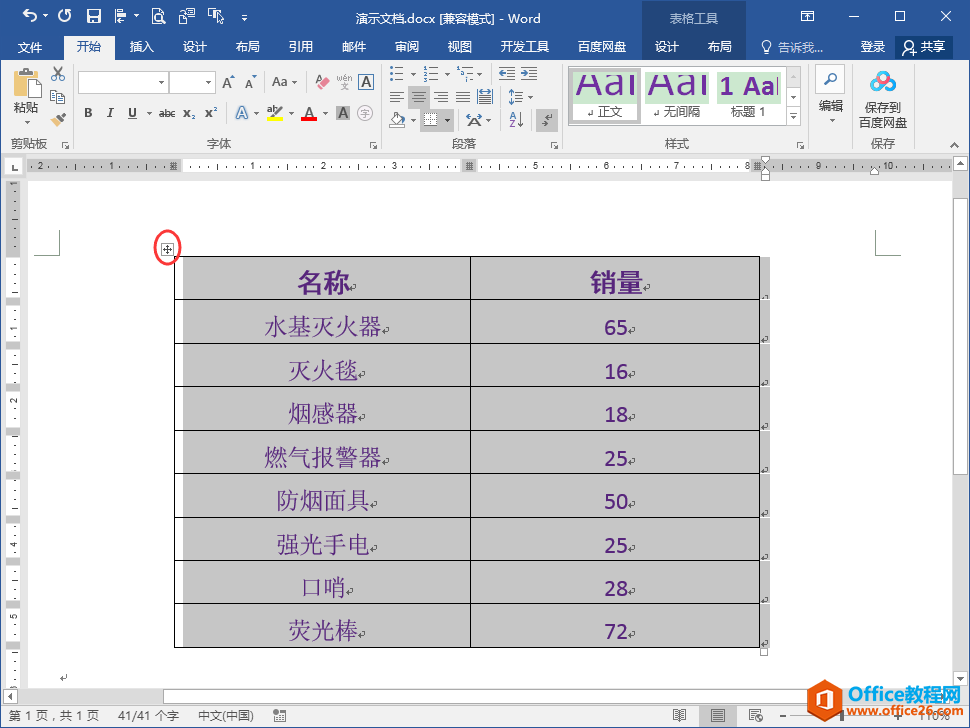970x728 pixels.
Task: Click the Find magnifier in editing group
Action: pyautogui.click(x=830, y=79)
